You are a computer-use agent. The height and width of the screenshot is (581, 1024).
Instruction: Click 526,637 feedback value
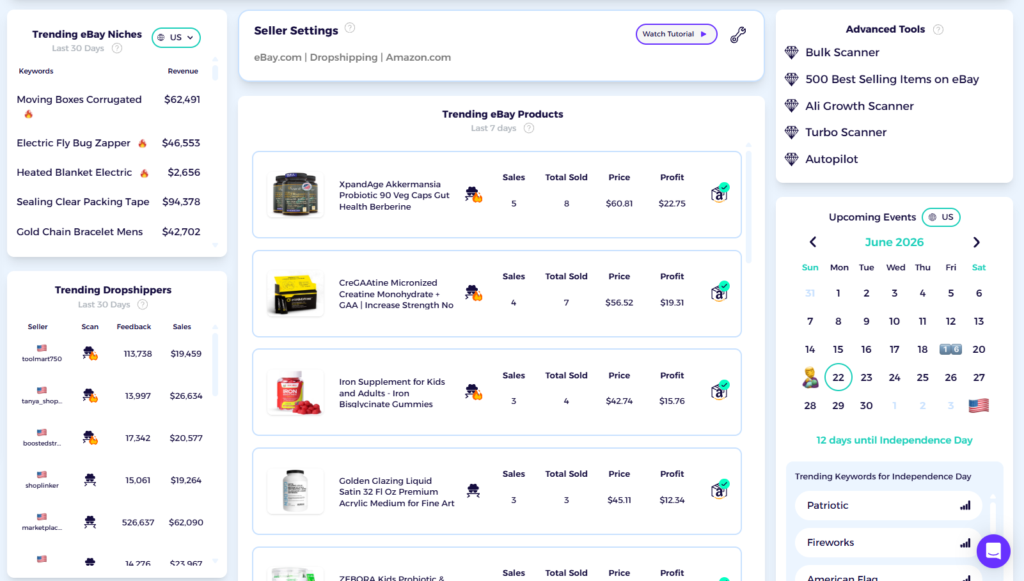point(138,522)
